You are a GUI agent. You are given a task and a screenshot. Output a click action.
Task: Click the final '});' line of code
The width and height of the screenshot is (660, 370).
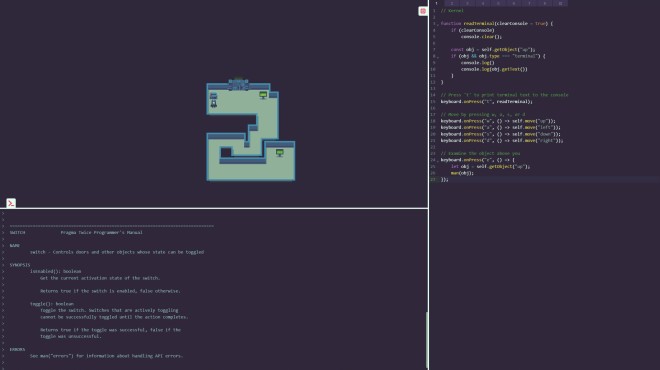(444, 179)
